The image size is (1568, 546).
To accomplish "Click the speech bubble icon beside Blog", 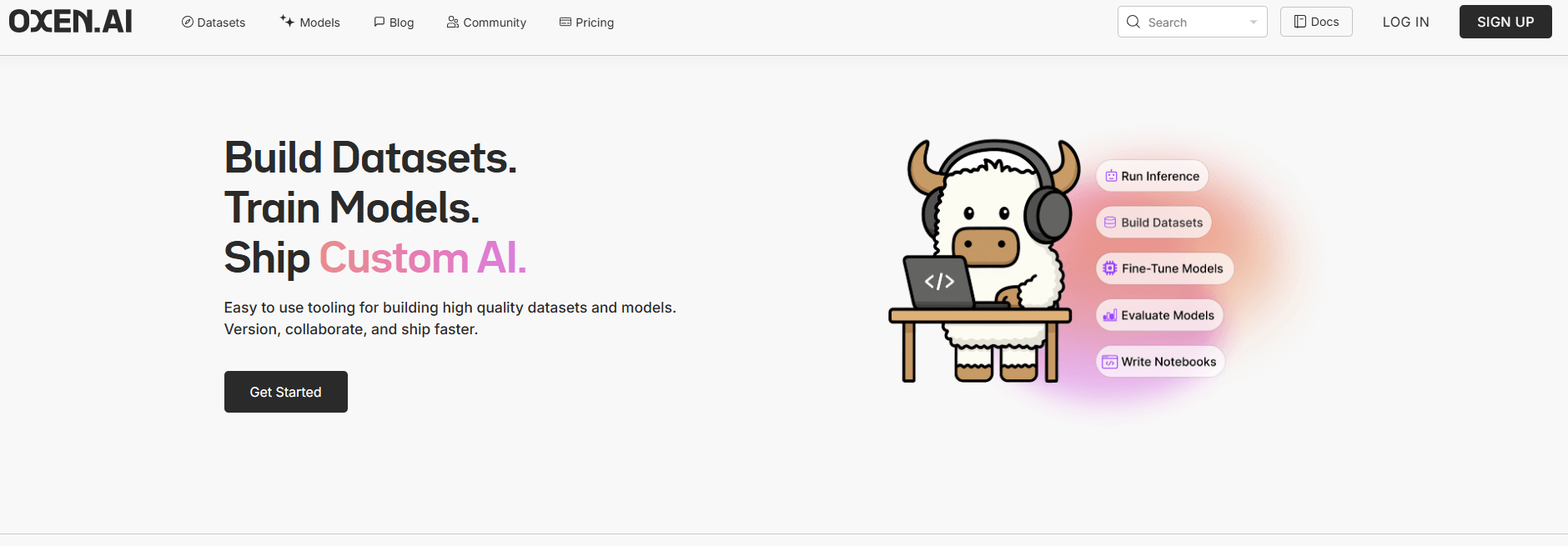I will point(379,22).
